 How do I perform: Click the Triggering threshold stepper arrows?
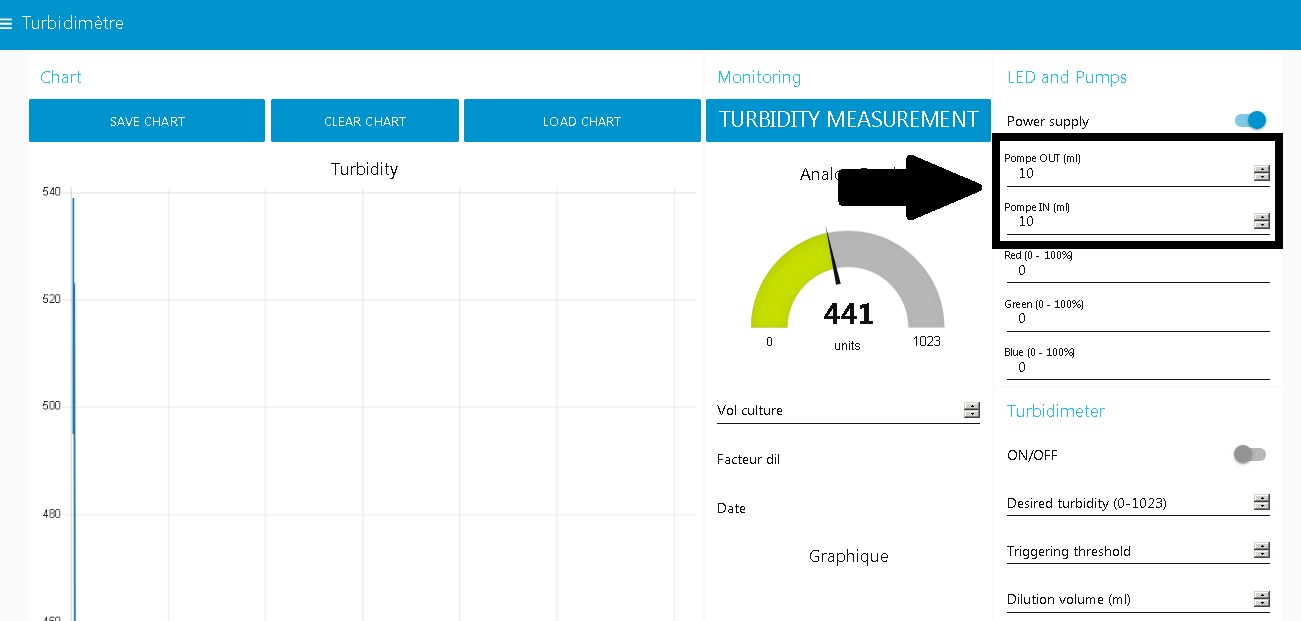pos(1261,551)
